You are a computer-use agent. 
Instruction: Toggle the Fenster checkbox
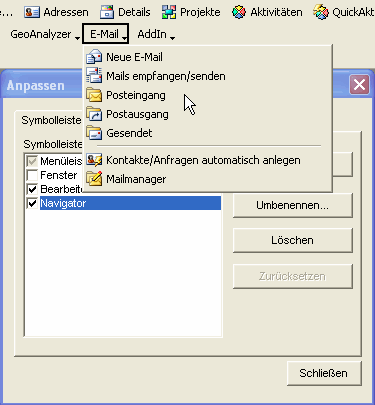pos(32,175)
